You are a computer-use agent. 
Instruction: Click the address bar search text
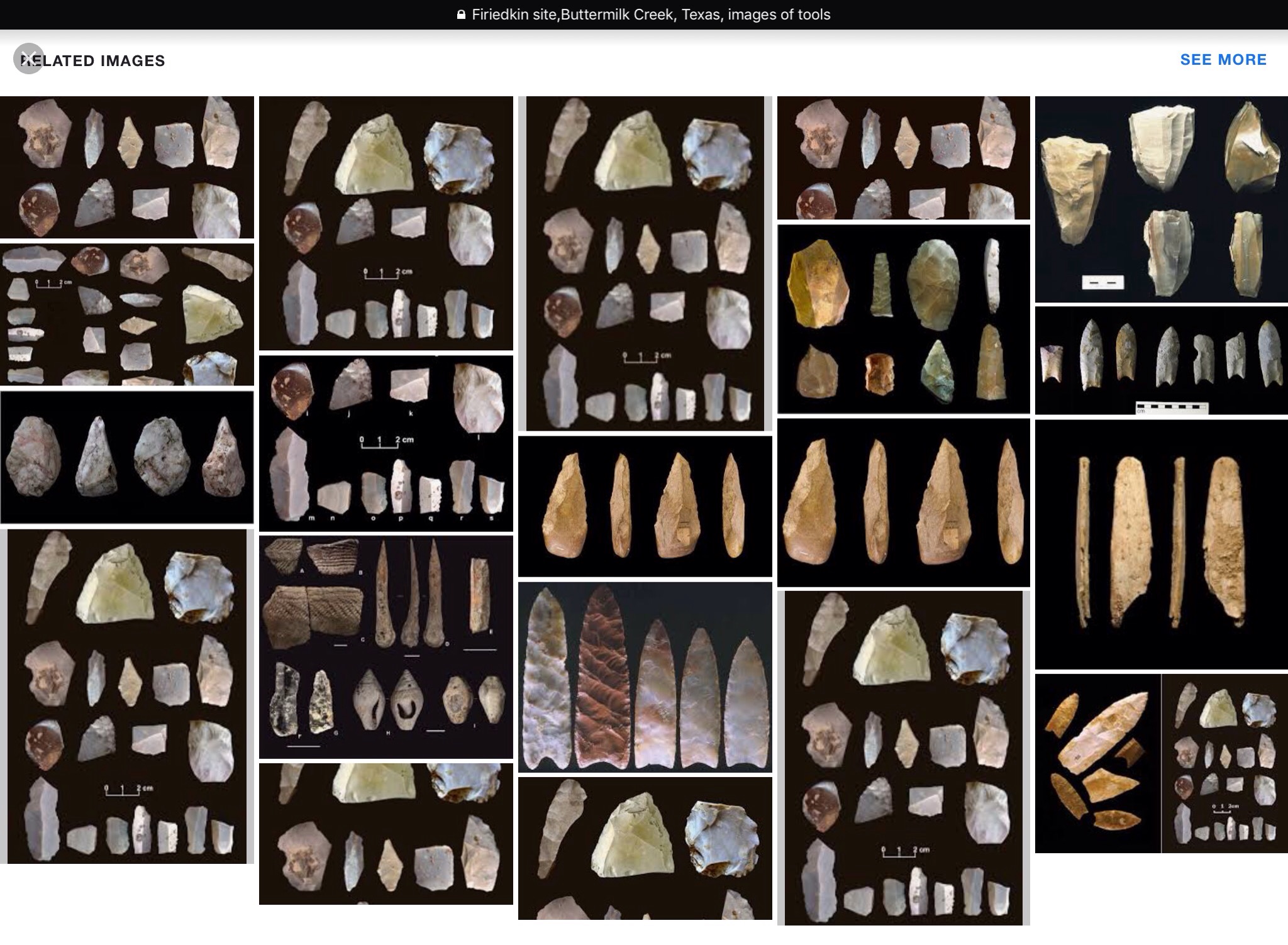tap(650, 14)
